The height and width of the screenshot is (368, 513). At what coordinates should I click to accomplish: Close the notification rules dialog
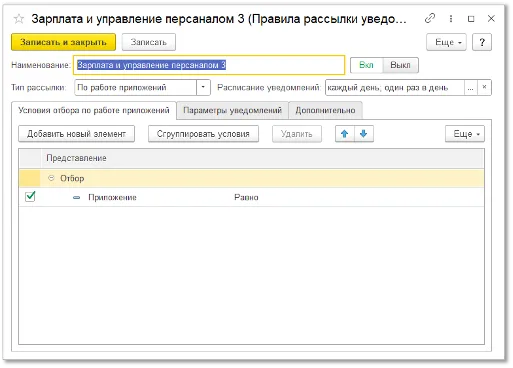click(491, 19)
